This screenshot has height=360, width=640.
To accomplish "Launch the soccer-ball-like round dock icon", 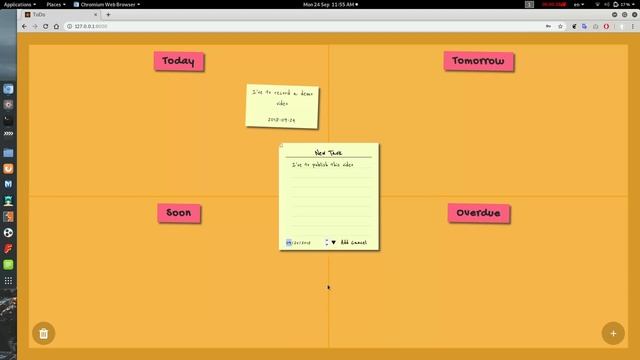I will [8, 233].
